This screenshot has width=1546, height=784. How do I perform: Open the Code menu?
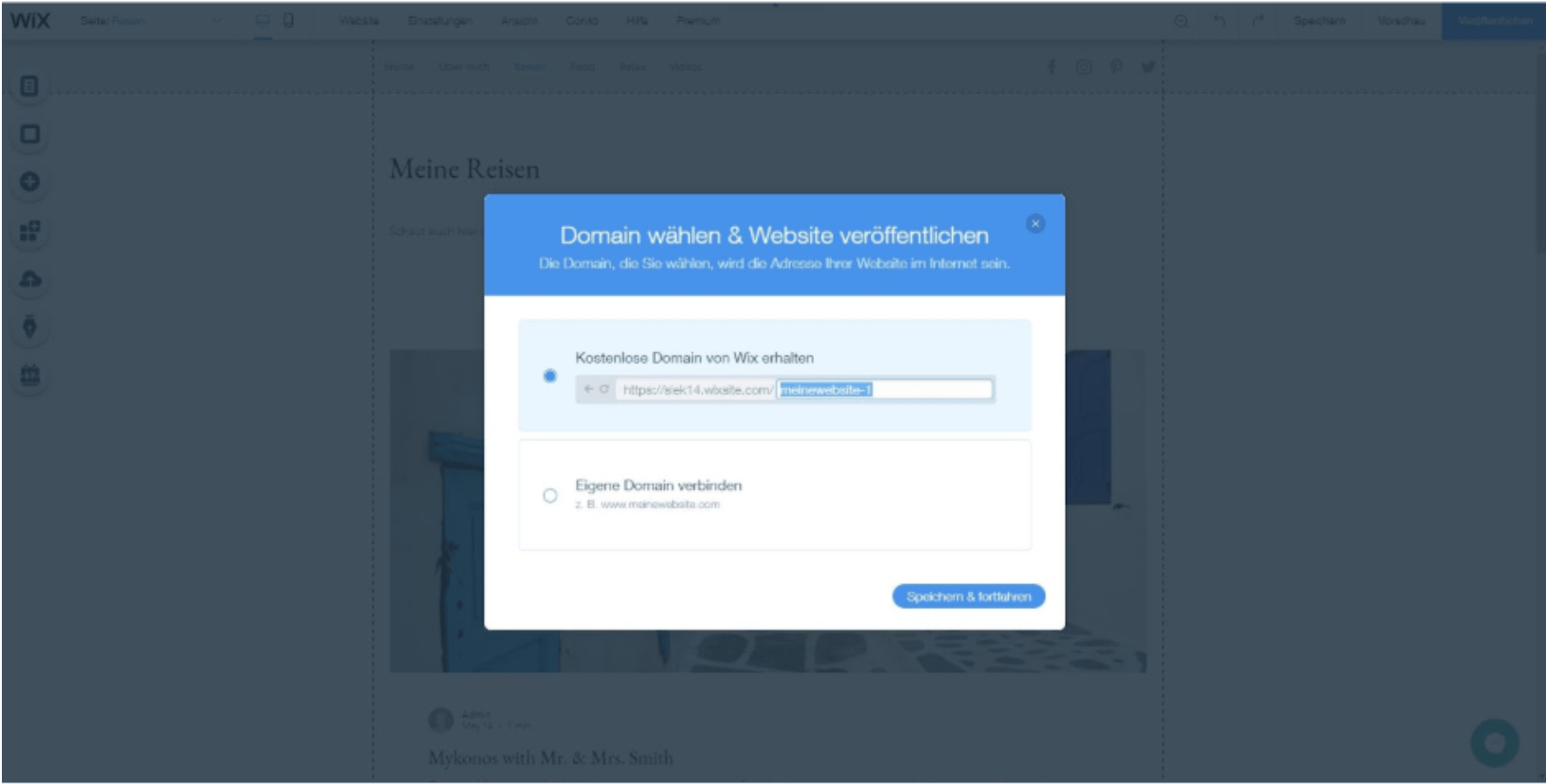(582, 20)
